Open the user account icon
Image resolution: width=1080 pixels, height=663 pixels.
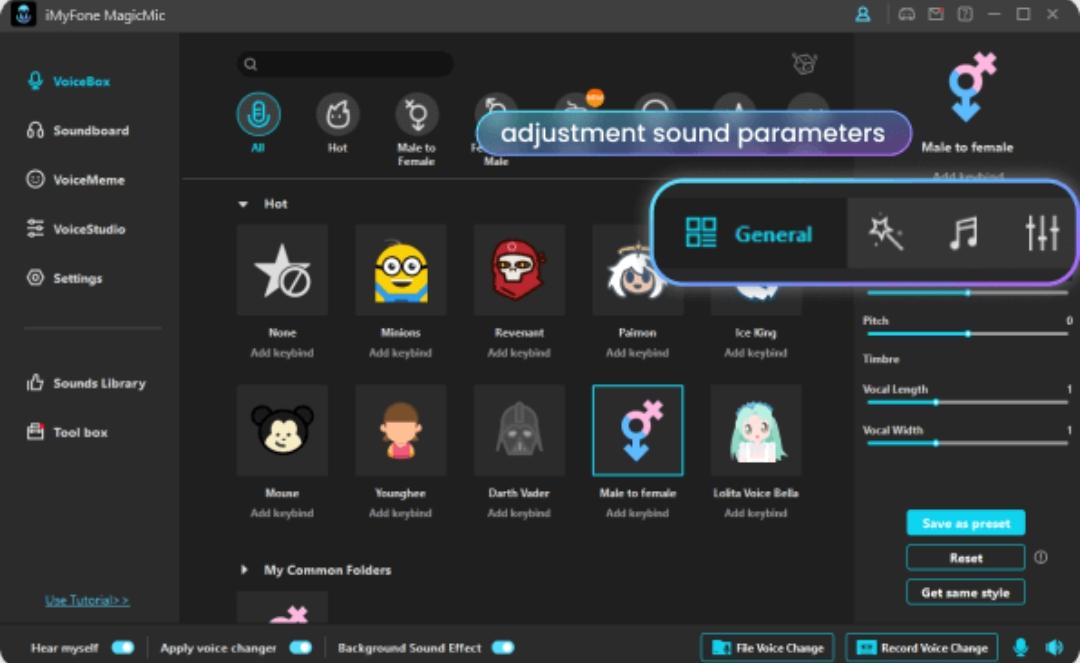(x=862, y=14)
